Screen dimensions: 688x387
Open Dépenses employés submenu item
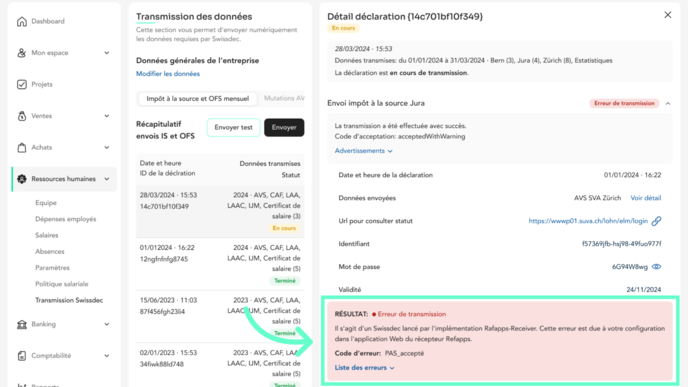click(65, 219)
